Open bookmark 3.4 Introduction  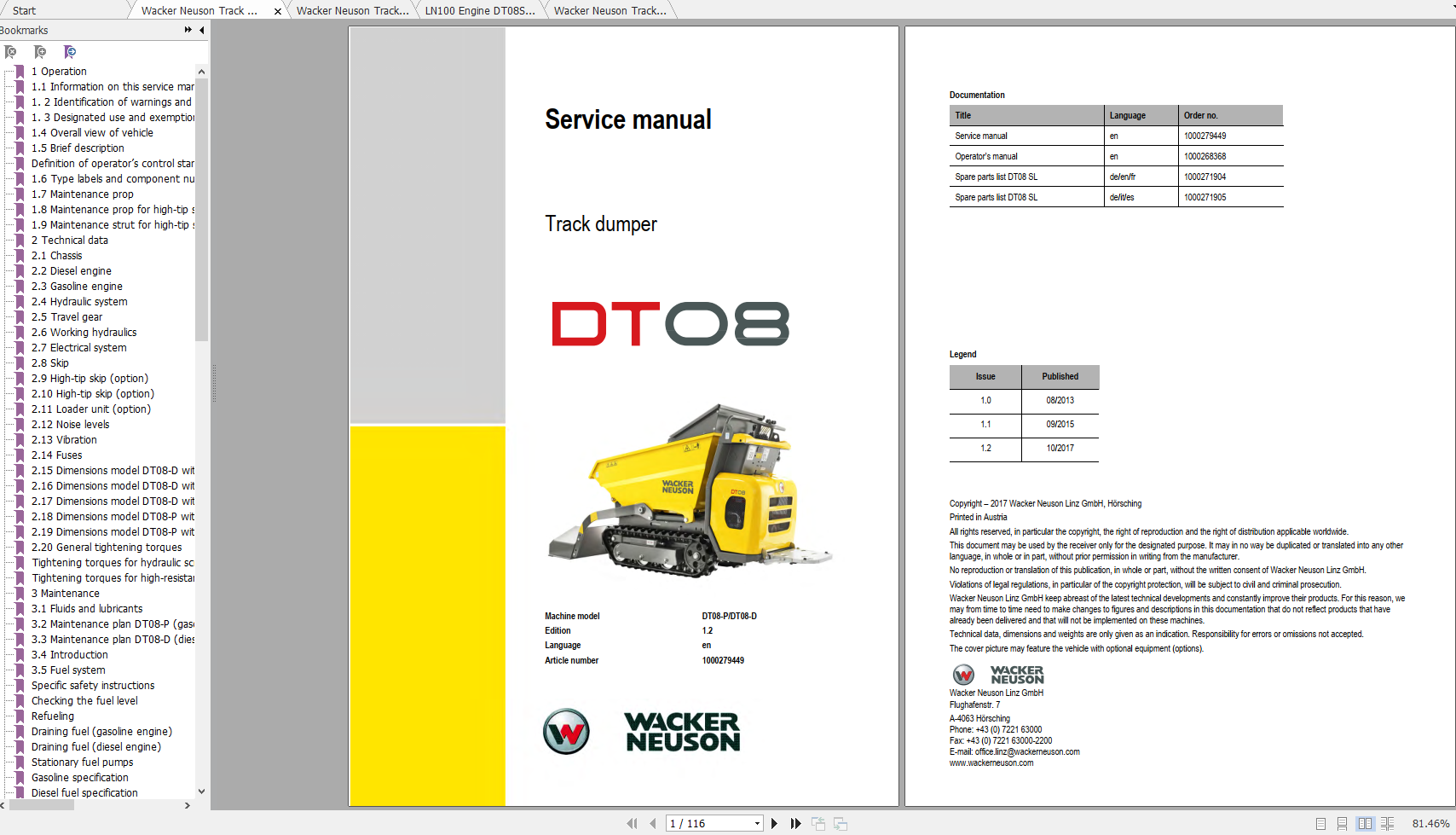click(70, 655)
